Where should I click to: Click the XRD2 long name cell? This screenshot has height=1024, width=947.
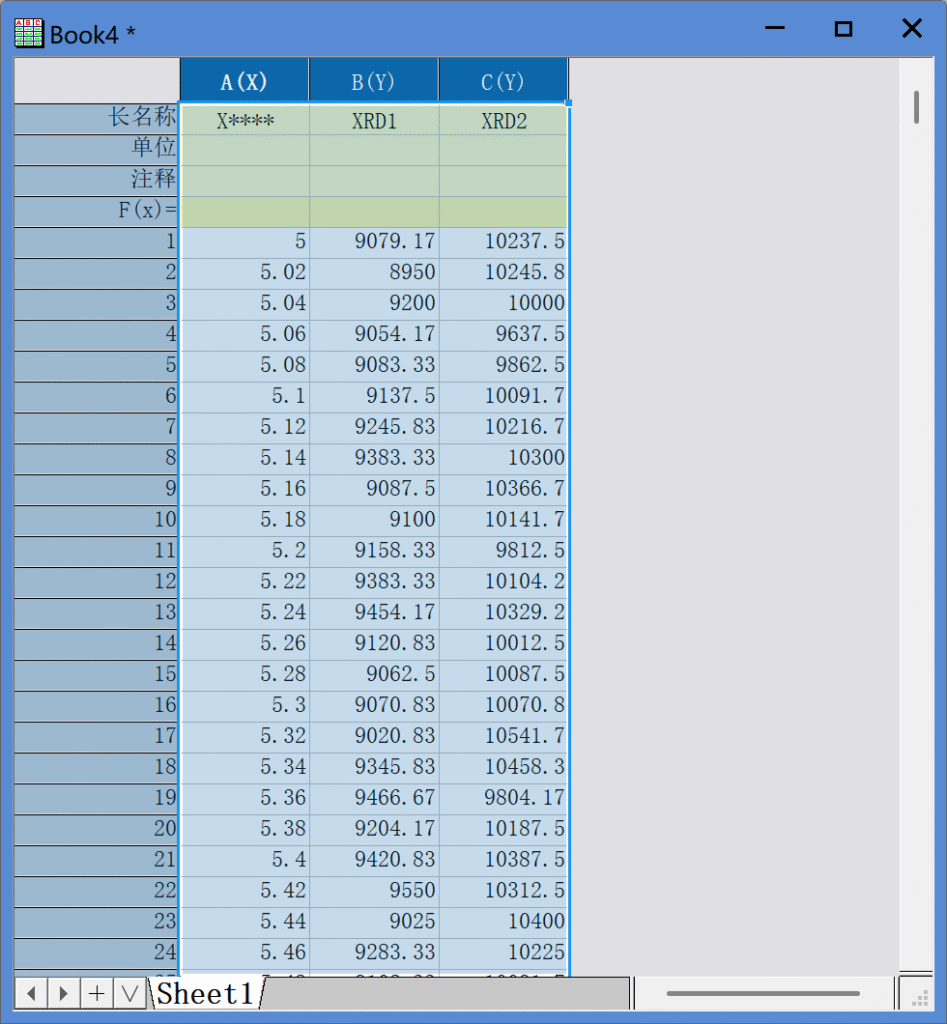coord(503,121)
